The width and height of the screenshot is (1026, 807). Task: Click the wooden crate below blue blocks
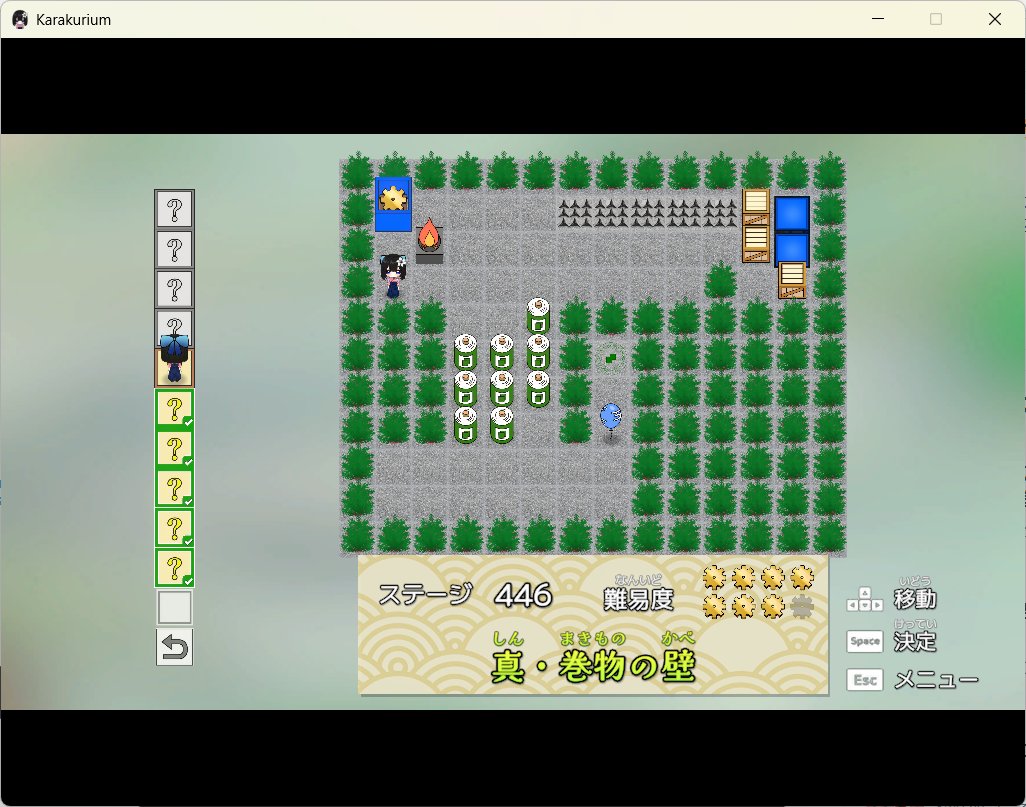792,280
